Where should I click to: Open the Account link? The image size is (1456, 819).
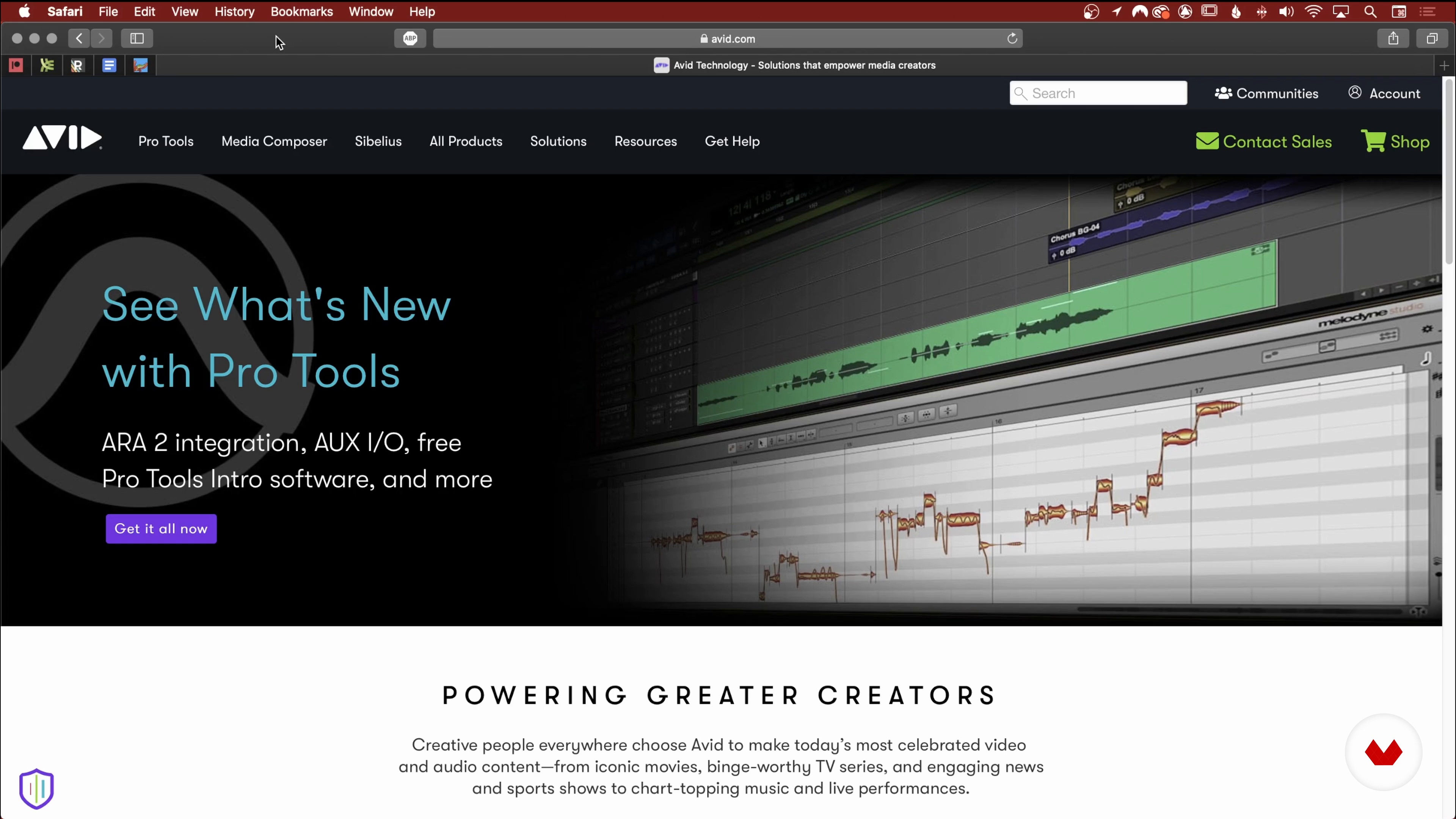(1384, 93)
